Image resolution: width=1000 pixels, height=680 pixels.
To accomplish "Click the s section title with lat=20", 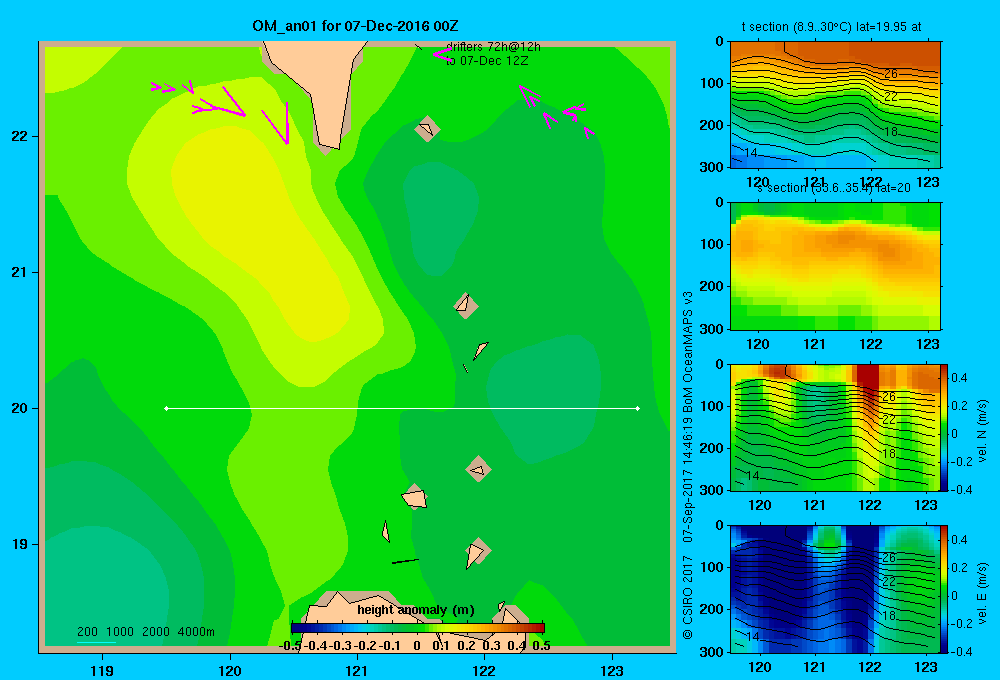I will point(834,188).
